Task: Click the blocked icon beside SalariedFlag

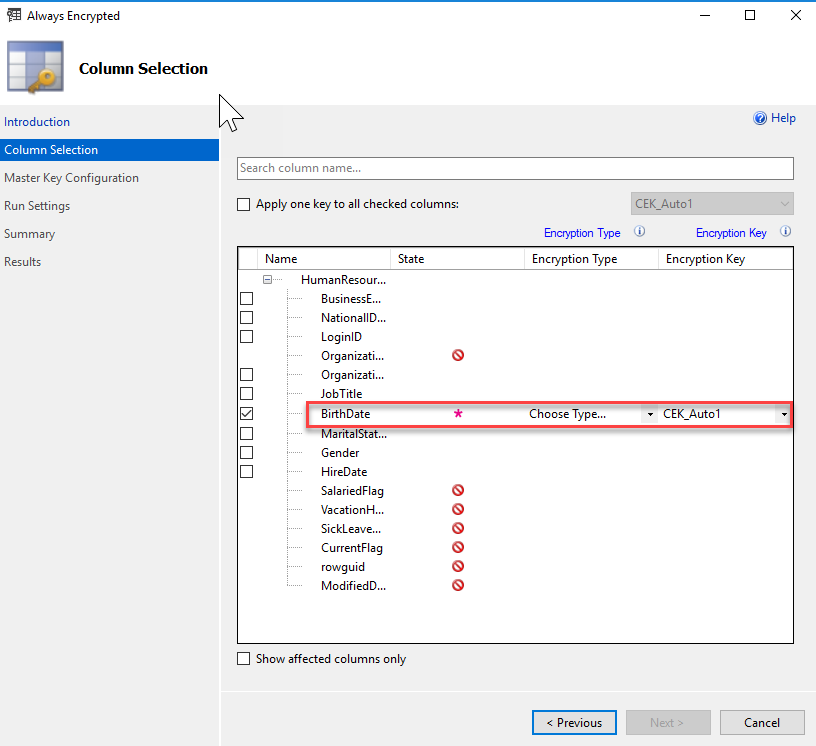Action: tap(458, 490)
